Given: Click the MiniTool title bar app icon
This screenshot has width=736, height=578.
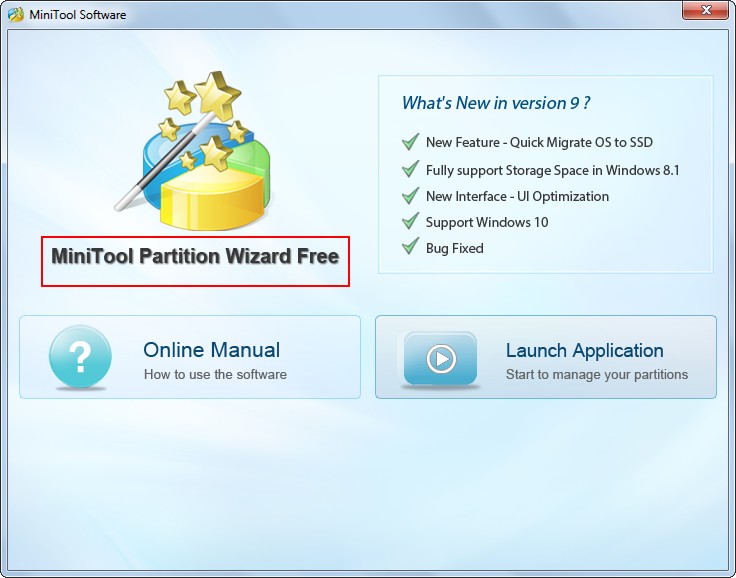Looking at the screenshot, I should tap(15, 15).
